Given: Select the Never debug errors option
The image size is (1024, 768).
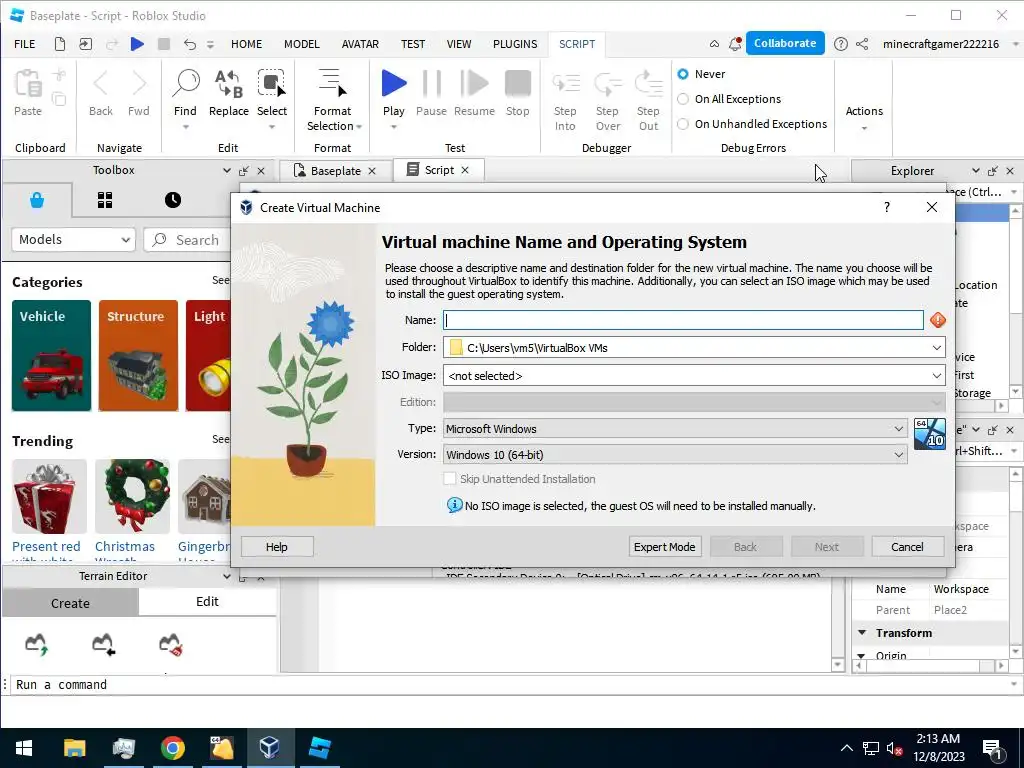Looking at the screenshot, I should coord(683,74).
